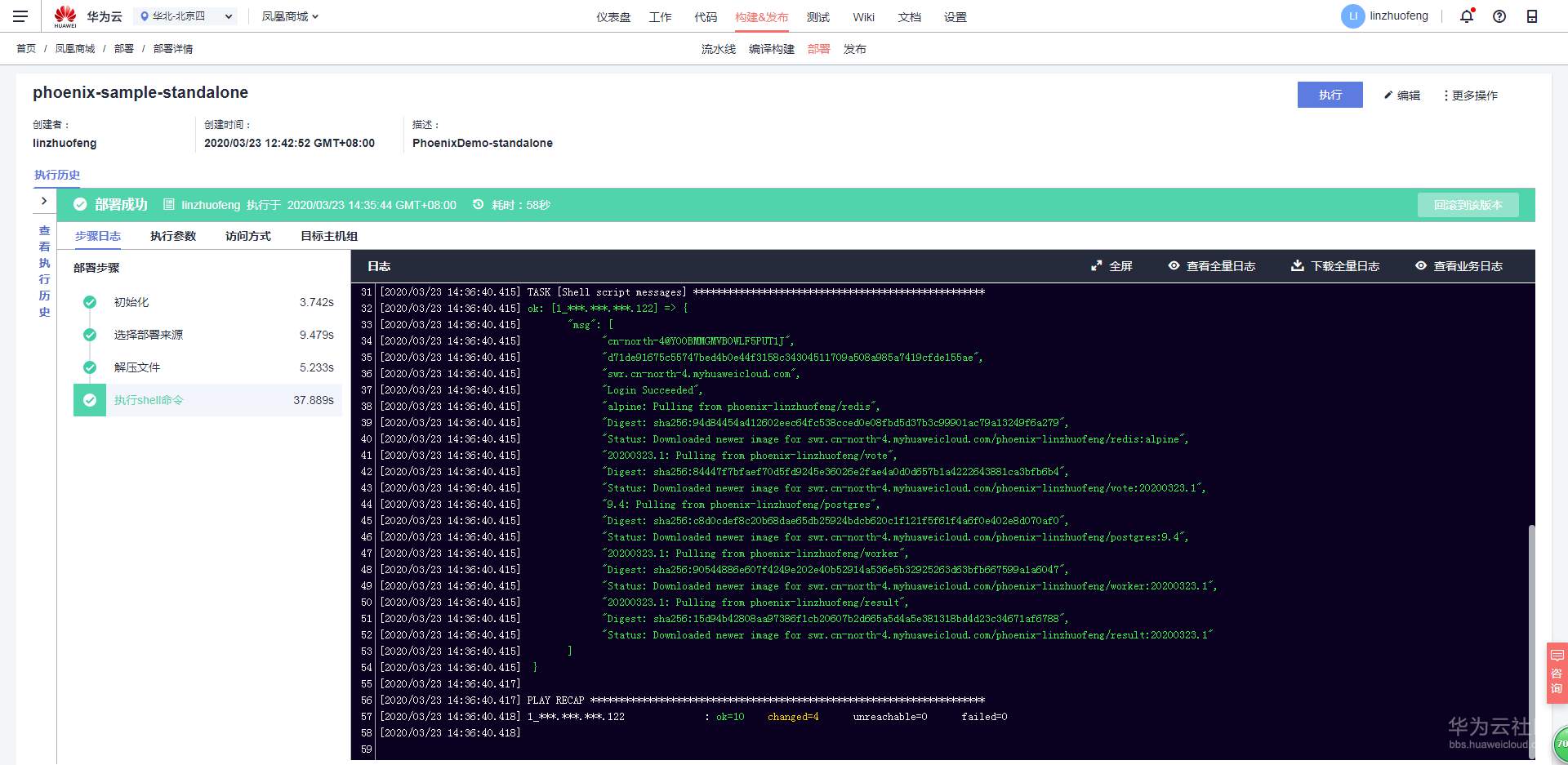Click the fullscreen expand arrows icon
The image size is (1568, 765).
1097,266
